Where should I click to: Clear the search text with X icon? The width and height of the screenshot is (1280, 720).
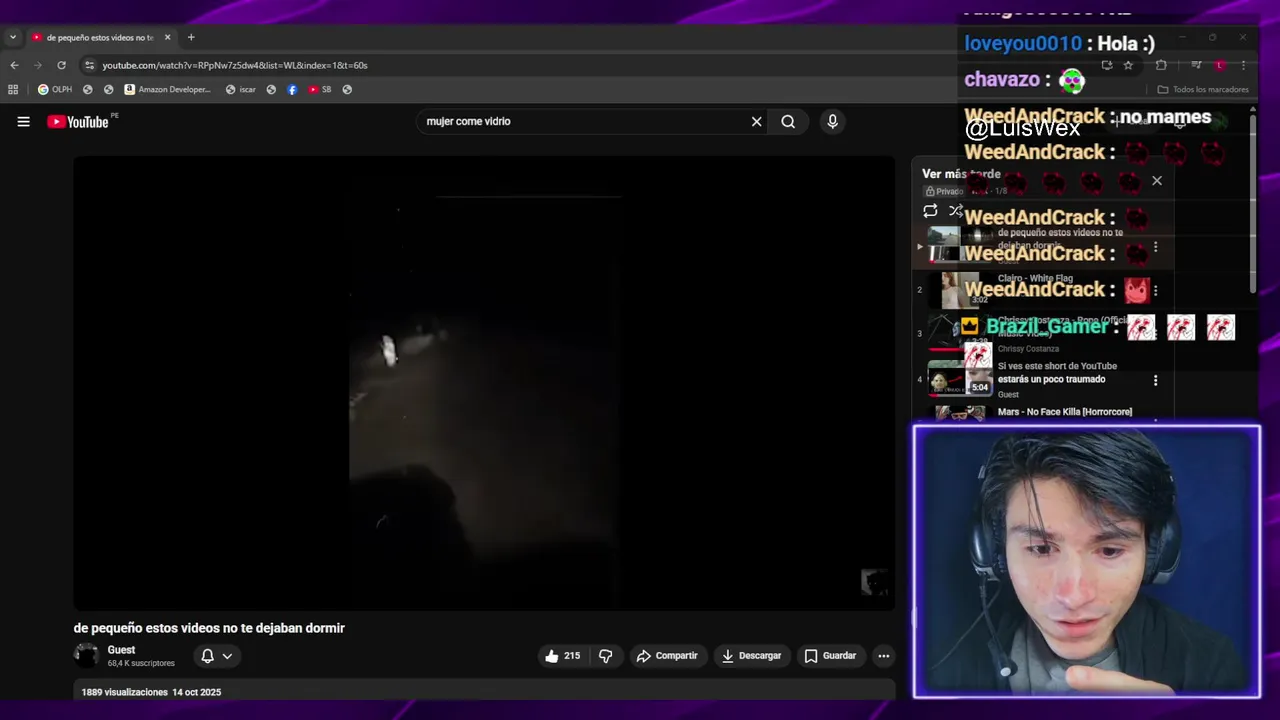(x=756, y=122)
